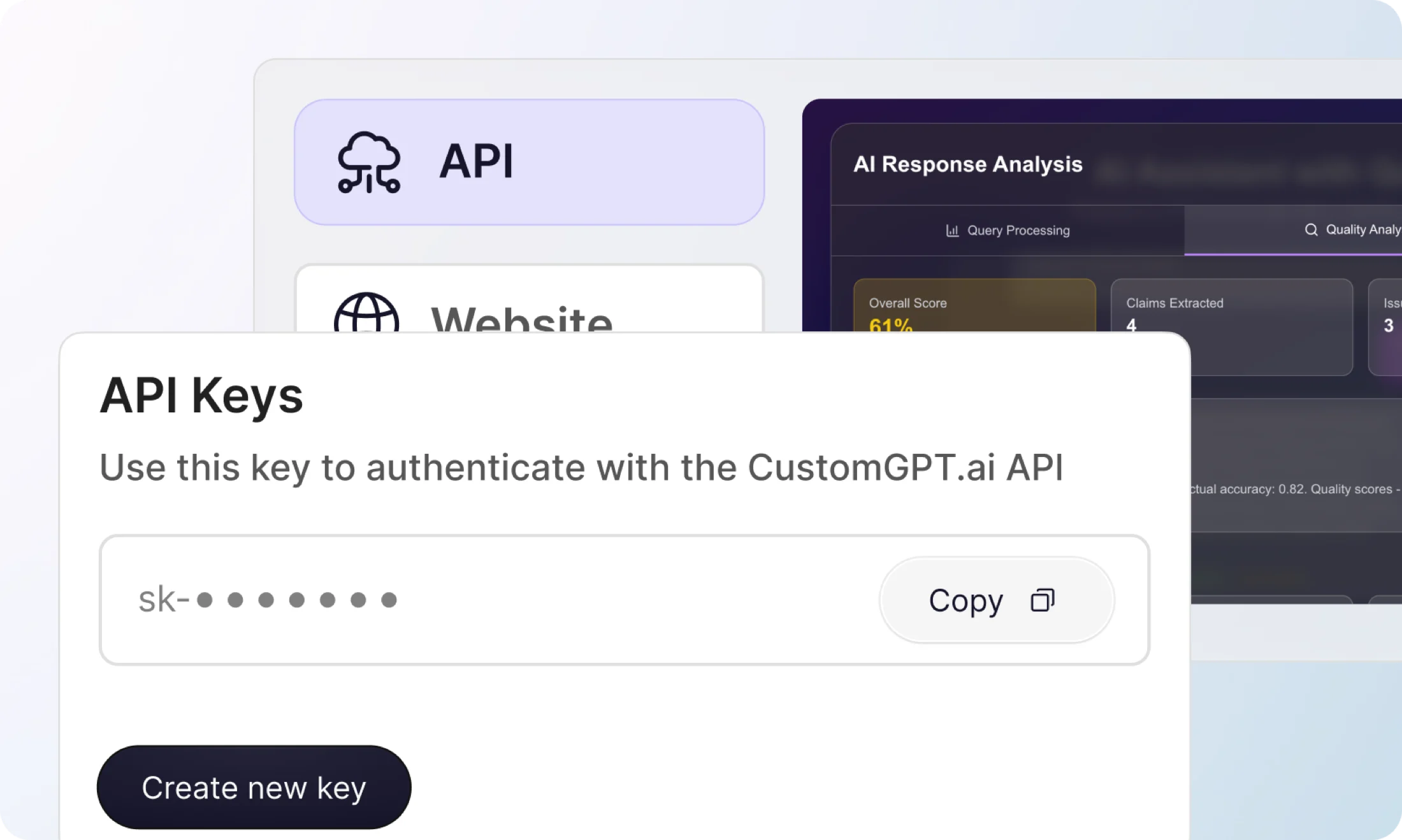Select the Website card
Image resolution: width=1402 pixels, height=840 pixels.
(529, 298)
